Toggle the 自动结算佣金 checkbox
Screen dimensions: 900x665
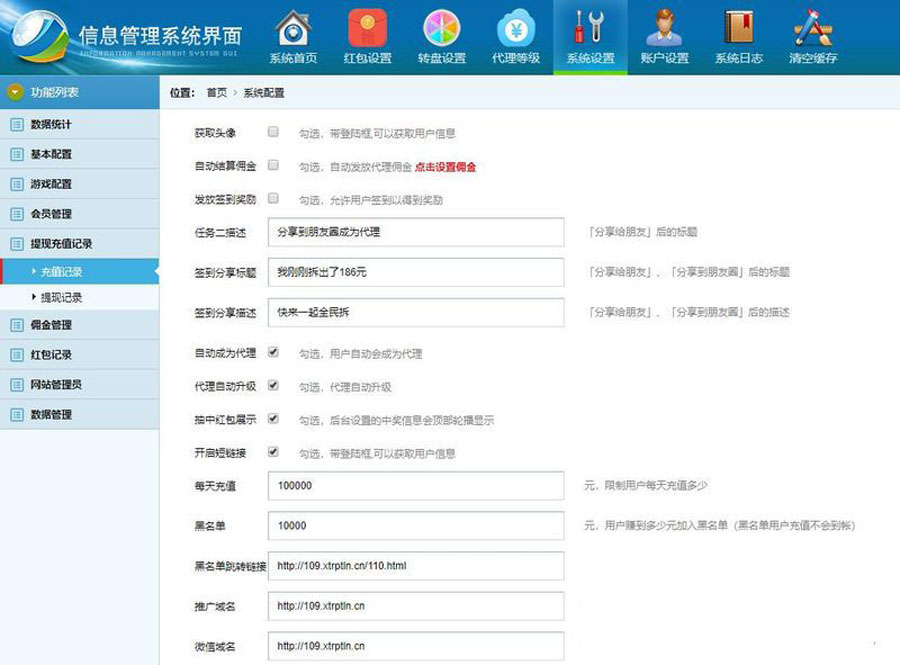(x=273, y=166)
